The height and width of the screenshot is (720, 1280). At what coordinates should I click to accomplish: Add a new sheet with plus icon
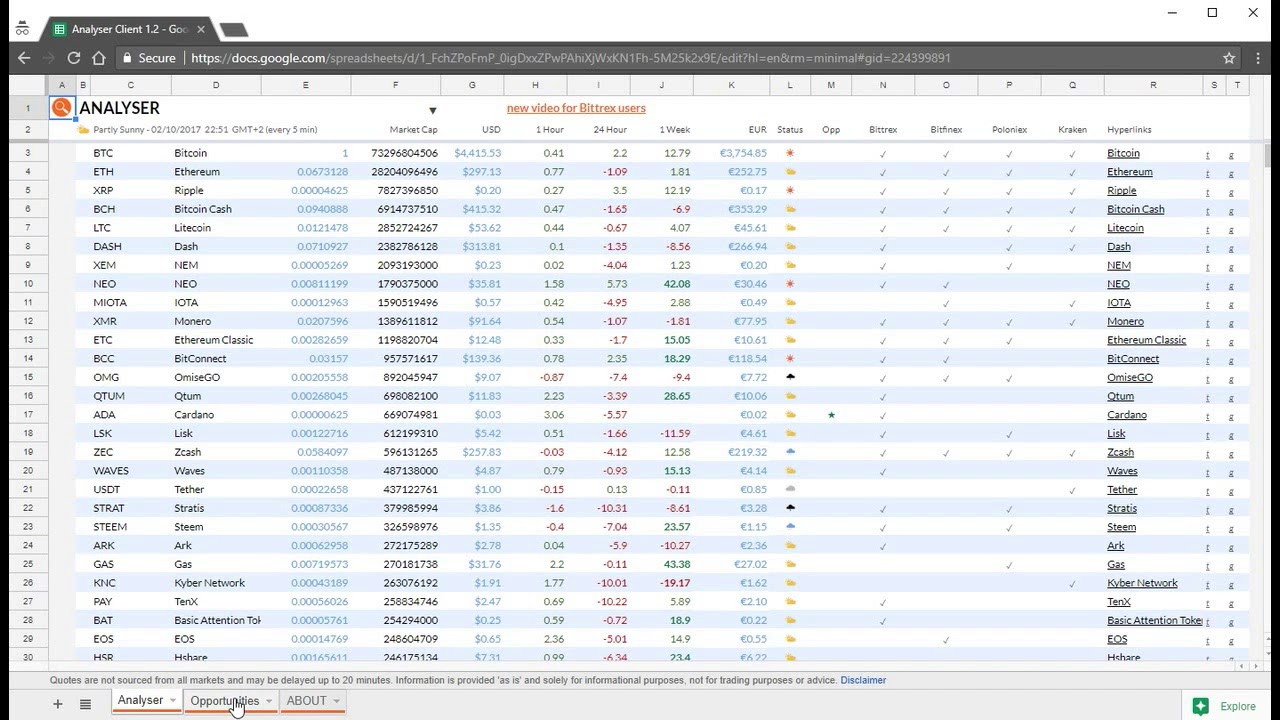[58, 704]
